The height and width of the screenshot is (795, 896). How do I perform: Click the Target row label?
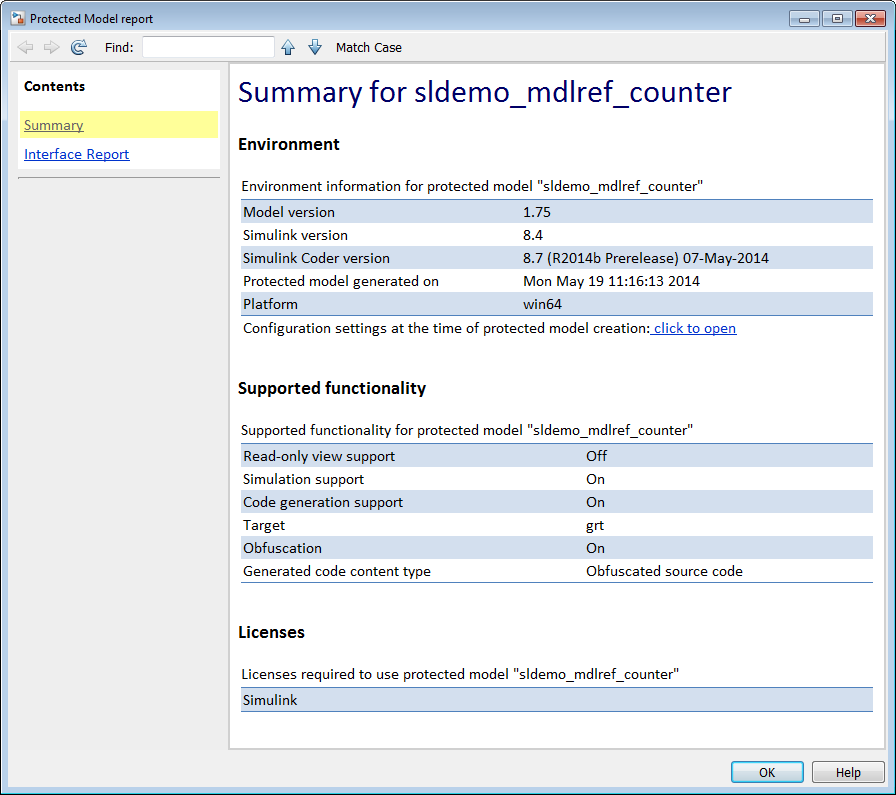(x=264, y=525)
